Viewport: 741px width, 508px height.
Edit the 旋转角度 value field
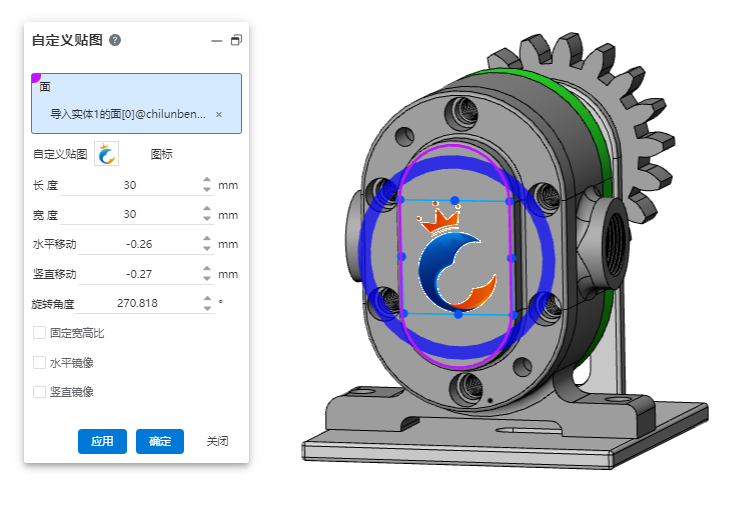pos(138,303)
